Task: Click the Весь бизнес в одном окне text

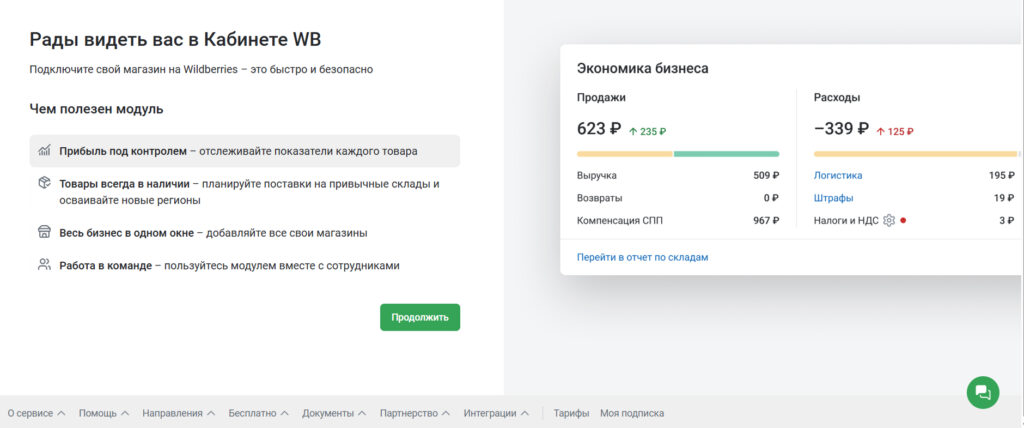Action: point(213,233)
